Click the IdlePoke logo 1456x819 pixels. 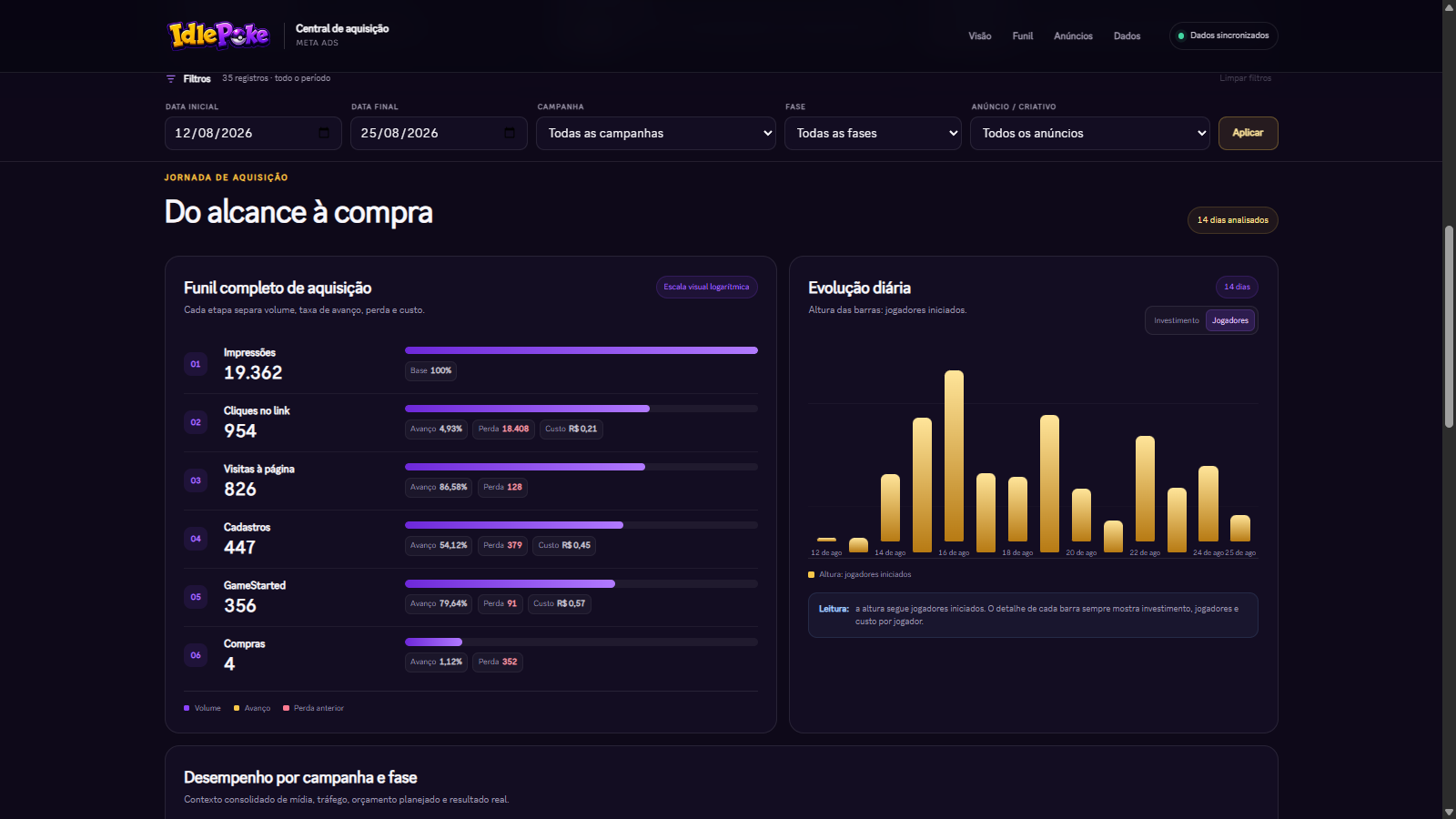tap(218, 35)
